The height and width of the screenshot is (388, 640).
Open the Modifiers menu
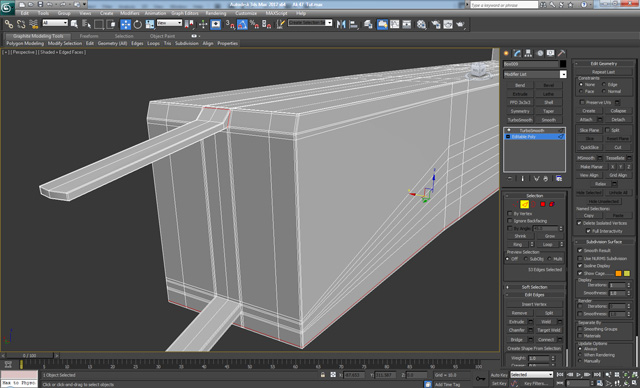coord(129,13)
